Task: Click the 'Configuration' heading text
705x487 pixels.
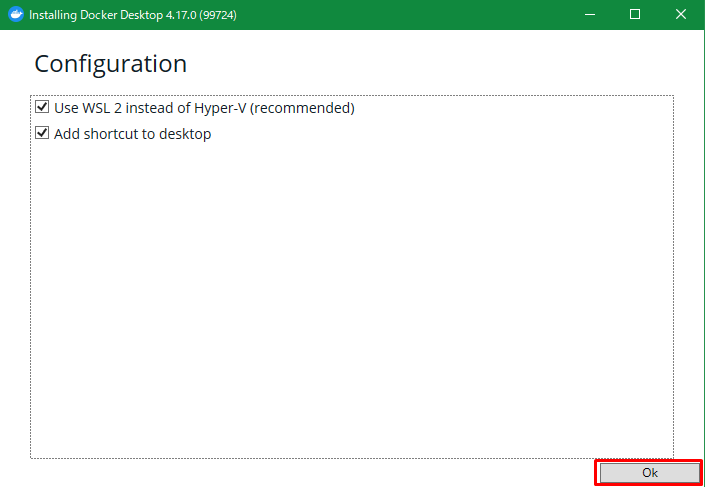Action: (111, 64)
